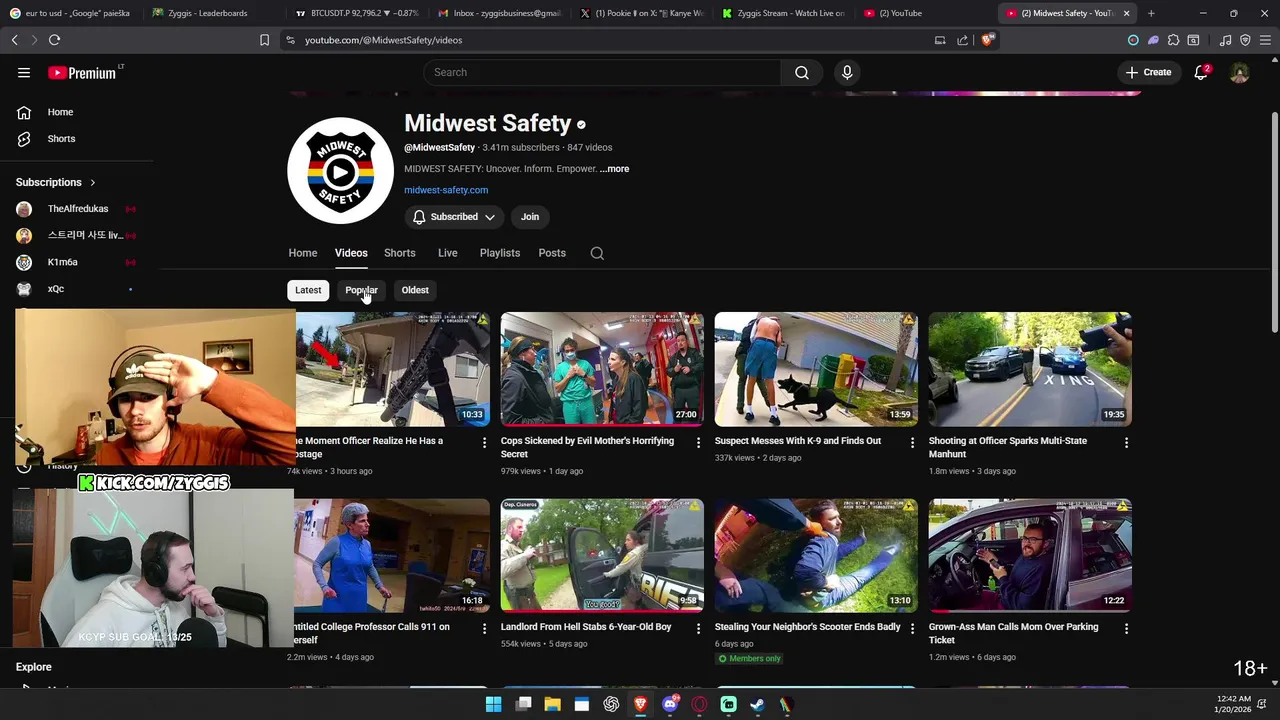The width and height of the screenshot is (1280, 720).
Task: Expand the Subscribed notification dropdown
Action: point(454,217)
